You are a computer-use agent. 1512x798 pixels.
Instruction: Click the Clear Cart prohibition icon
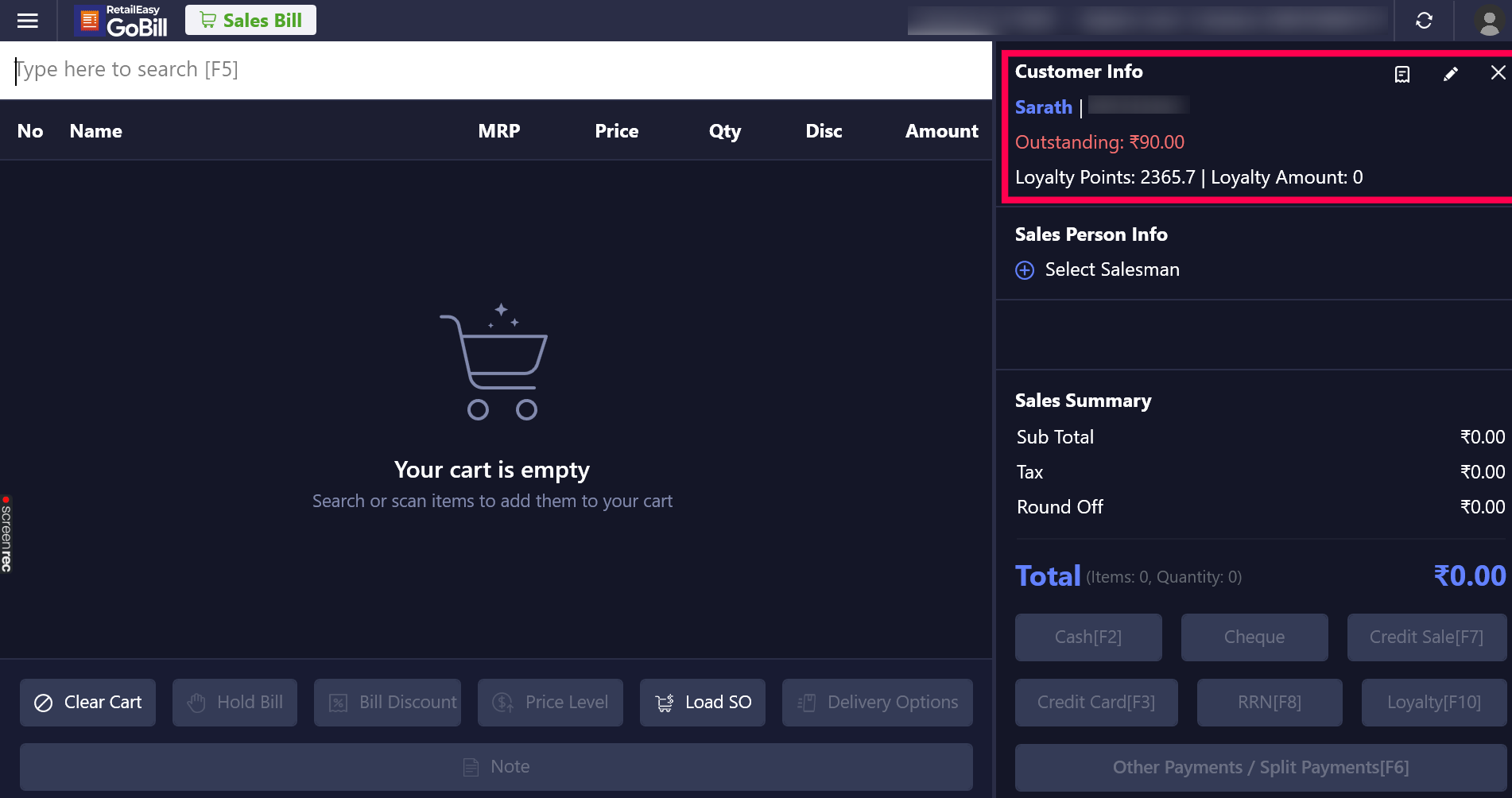click(44, 703)
